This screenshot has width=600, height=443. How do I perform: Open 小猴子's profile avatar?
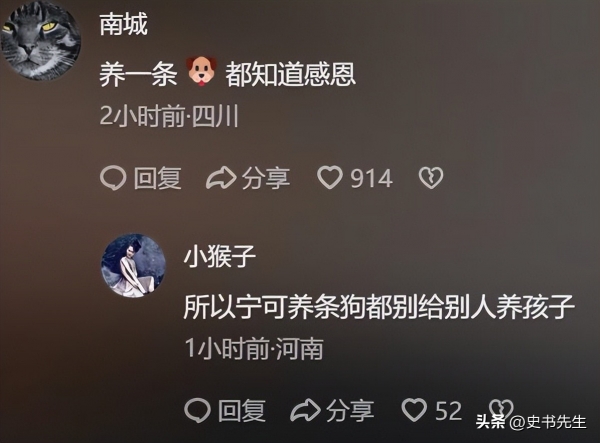click(x=133, y=265)
